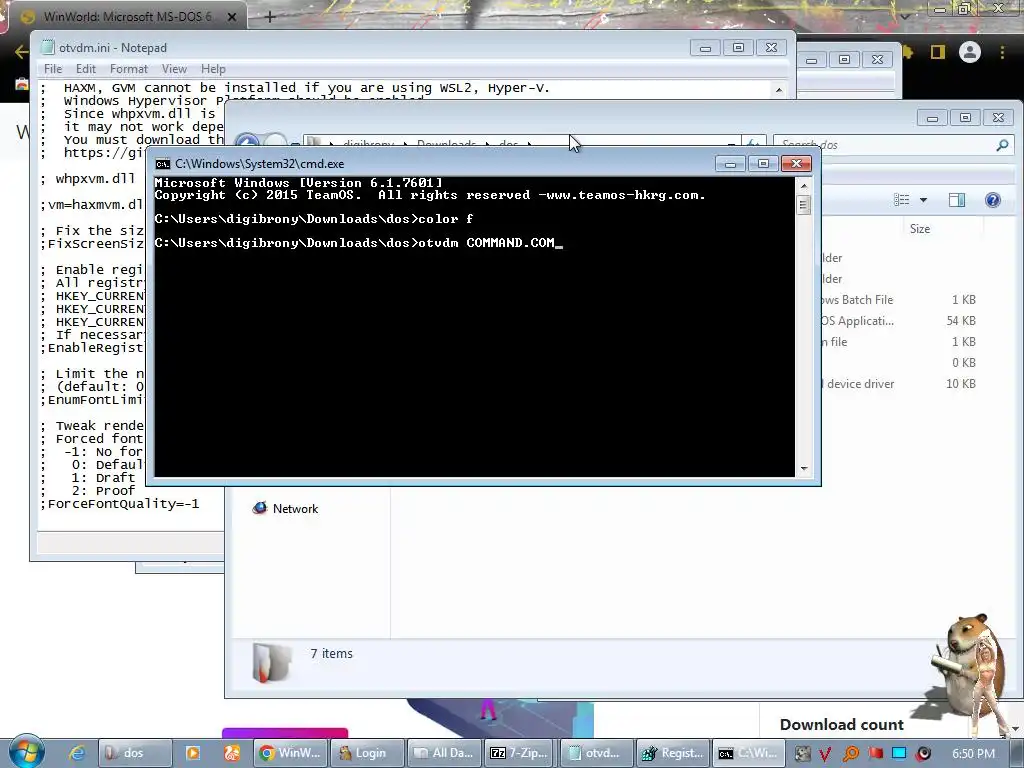
Task: Click the red V tray icon
Action: (x=825, y=754)
